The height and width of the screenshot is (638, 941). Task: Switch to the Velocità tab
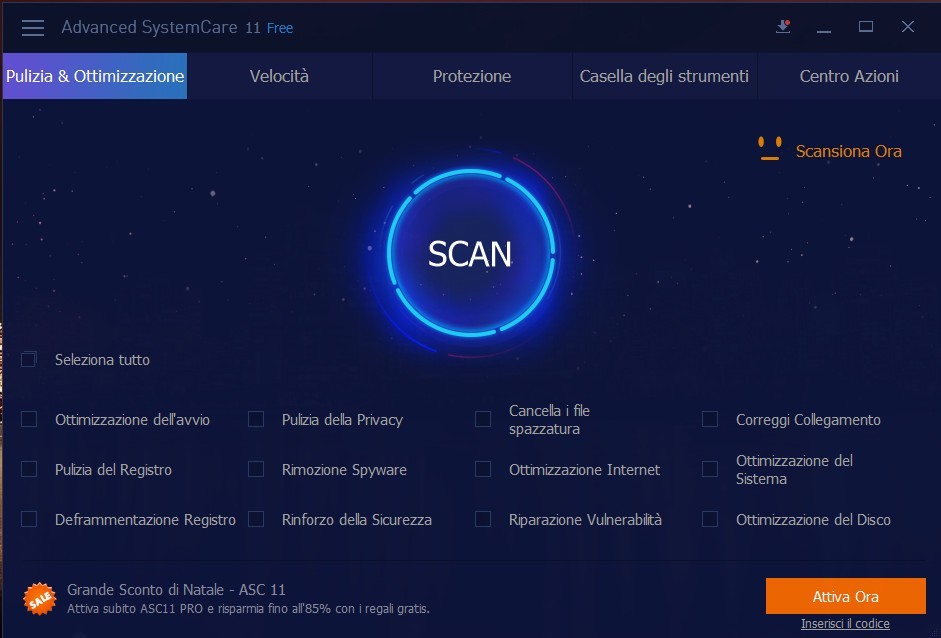(279, 76)
